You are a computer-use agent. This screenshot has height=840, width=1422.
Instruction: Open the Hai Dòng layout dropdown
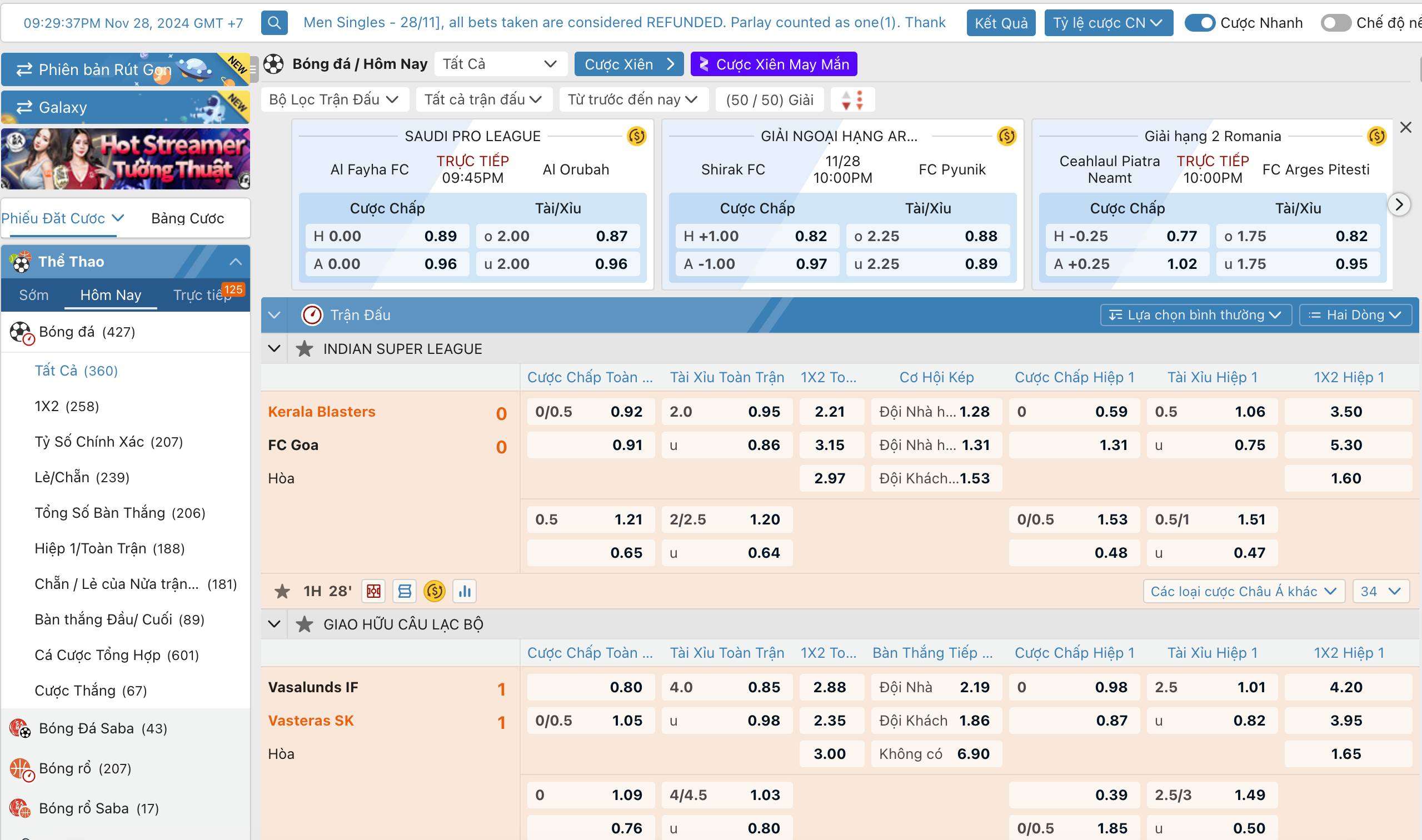[x=1355, y=314]
